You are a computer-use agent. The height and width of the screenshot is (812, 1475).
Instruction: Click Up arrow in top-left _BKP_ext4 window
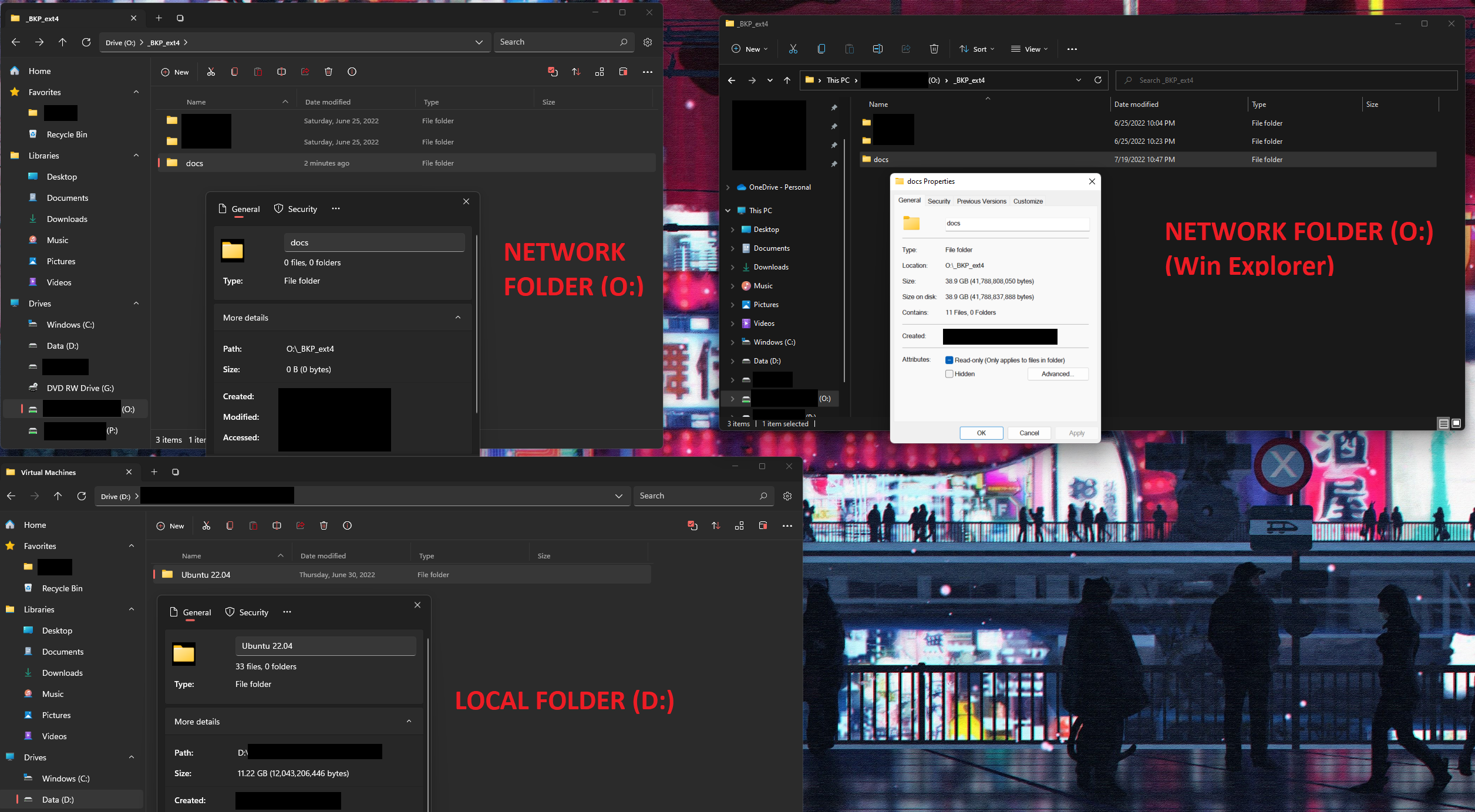[62, 42]
